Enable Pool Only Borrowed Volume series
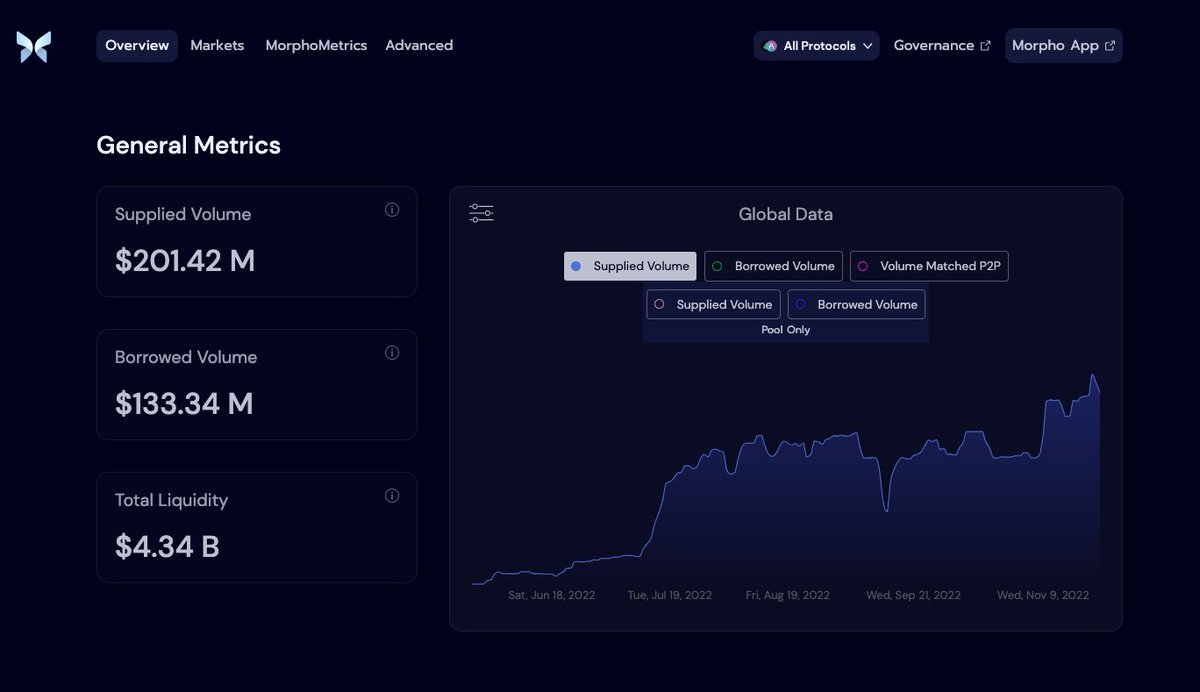This screenshot has height=692, width=1200. [856, 304]
